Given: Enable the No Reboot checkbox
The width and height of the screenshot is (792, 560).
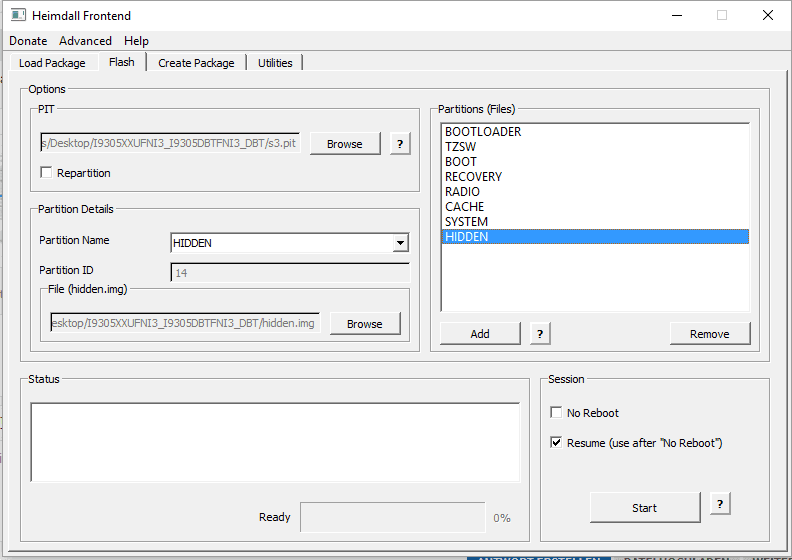Looking at the screenshot, I should click(x=556, y=413).
